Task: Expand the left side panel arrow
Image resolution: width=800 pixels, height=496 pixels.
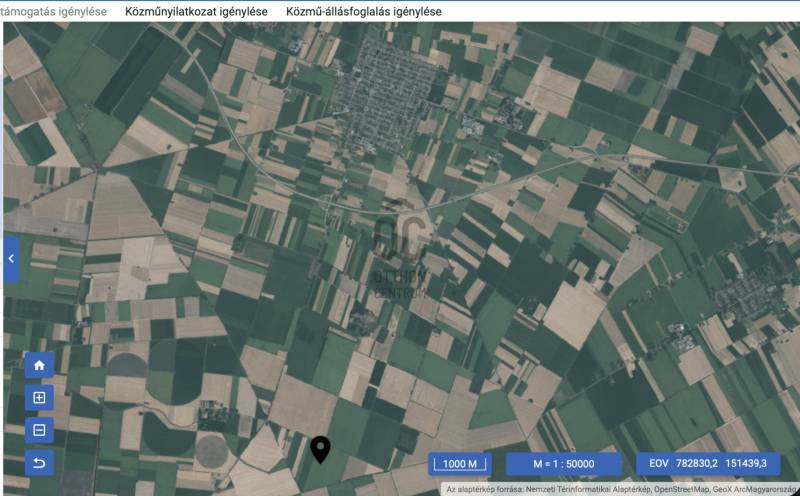Action: (x=10, y=259)
